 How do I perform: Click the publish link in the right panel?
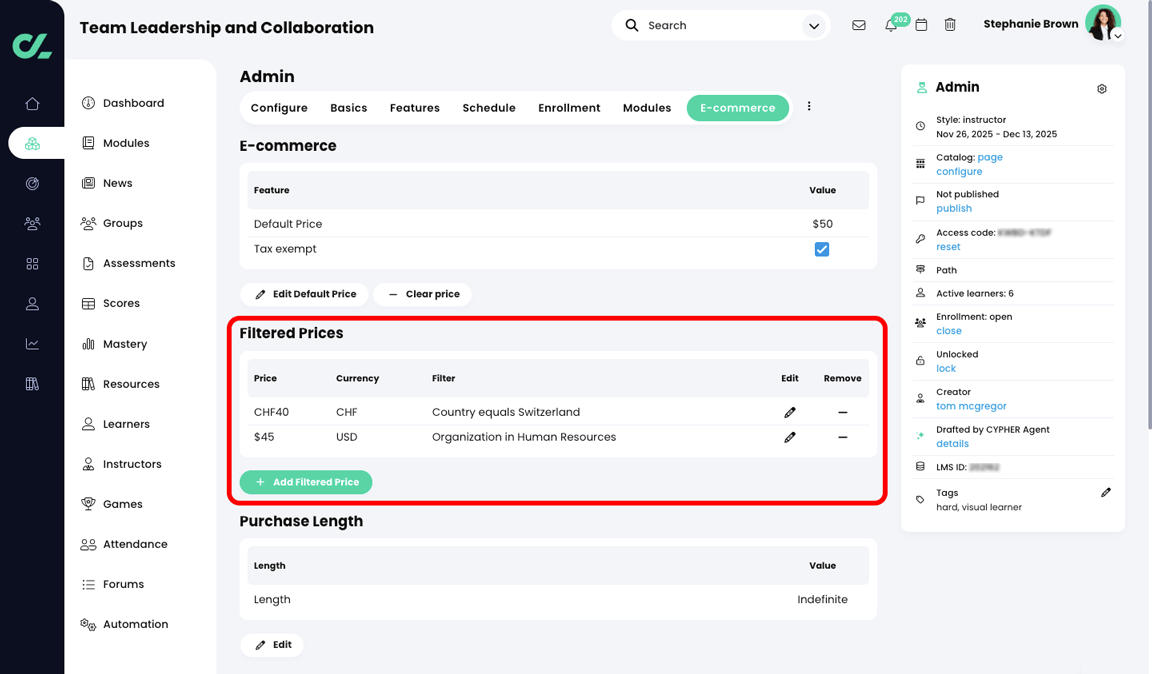coord(953,208)
